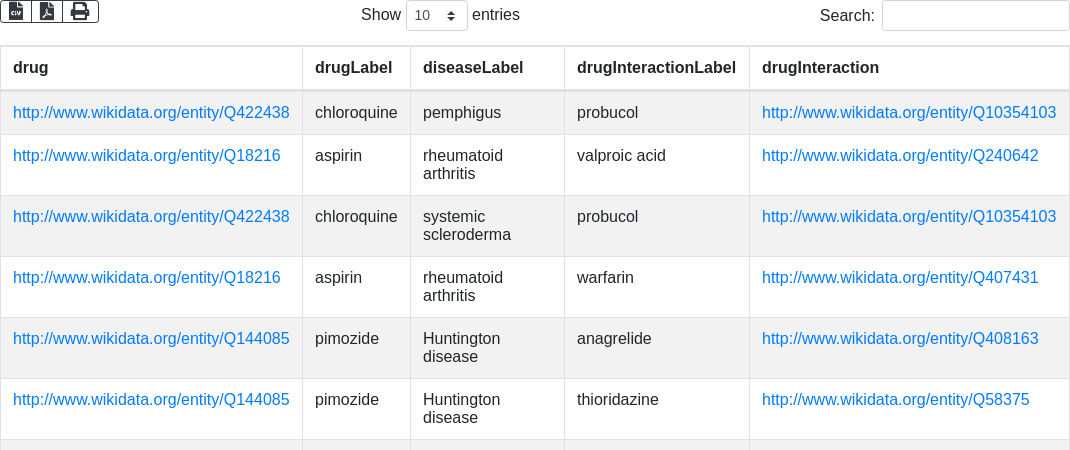
Task: Sort by drugInteractionLabel column header
Action: click(656, 68)
